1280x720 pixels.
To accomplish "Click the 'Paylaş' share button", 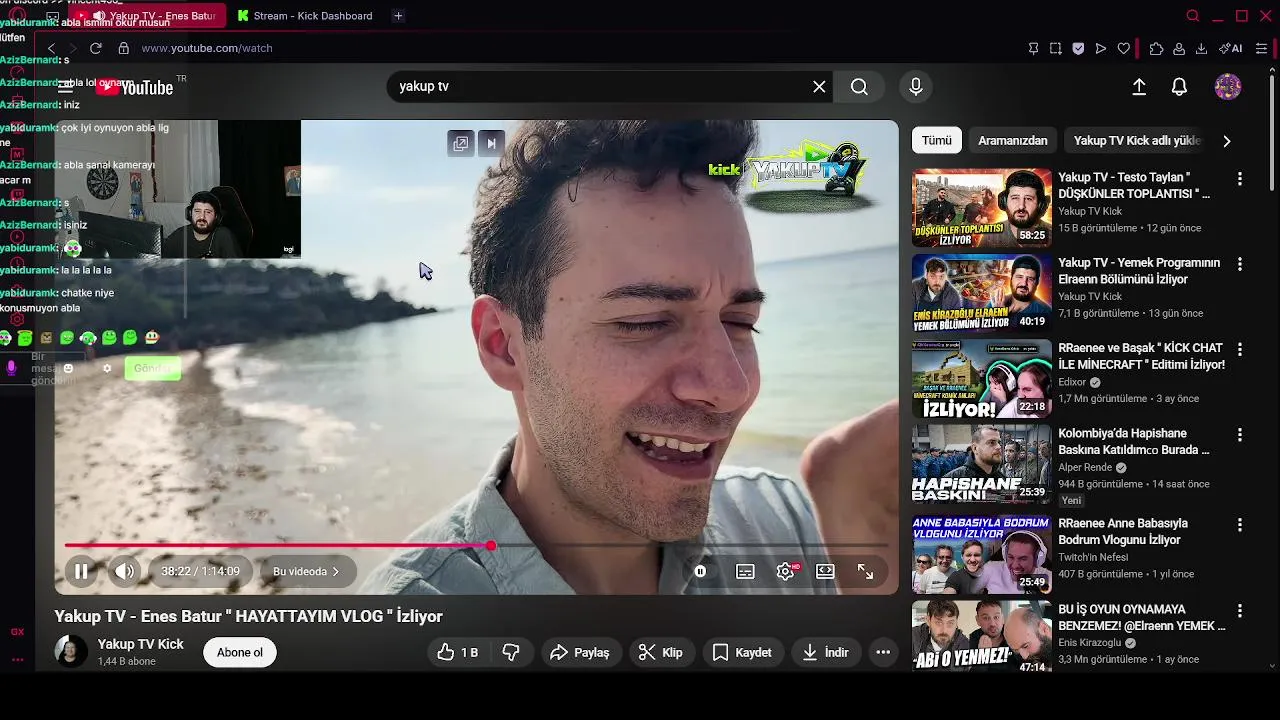I will [x=580, y=653].
